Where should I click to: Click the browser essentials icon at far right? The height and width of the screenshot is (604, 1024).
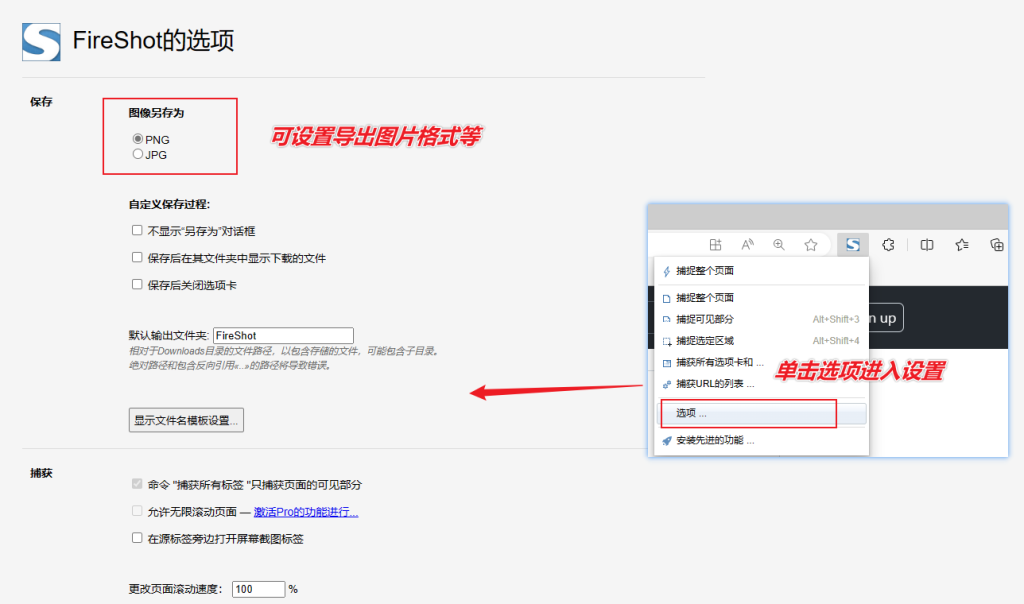tap(997, 244)
